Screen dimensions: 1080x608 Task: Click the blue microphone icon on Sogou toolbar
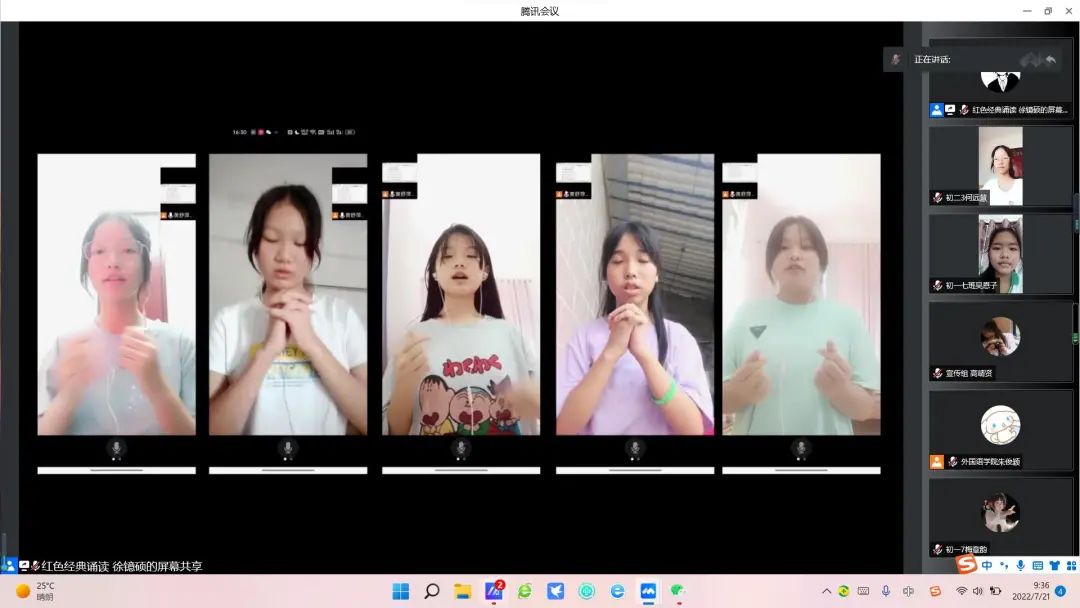(x=1020, y=566)
